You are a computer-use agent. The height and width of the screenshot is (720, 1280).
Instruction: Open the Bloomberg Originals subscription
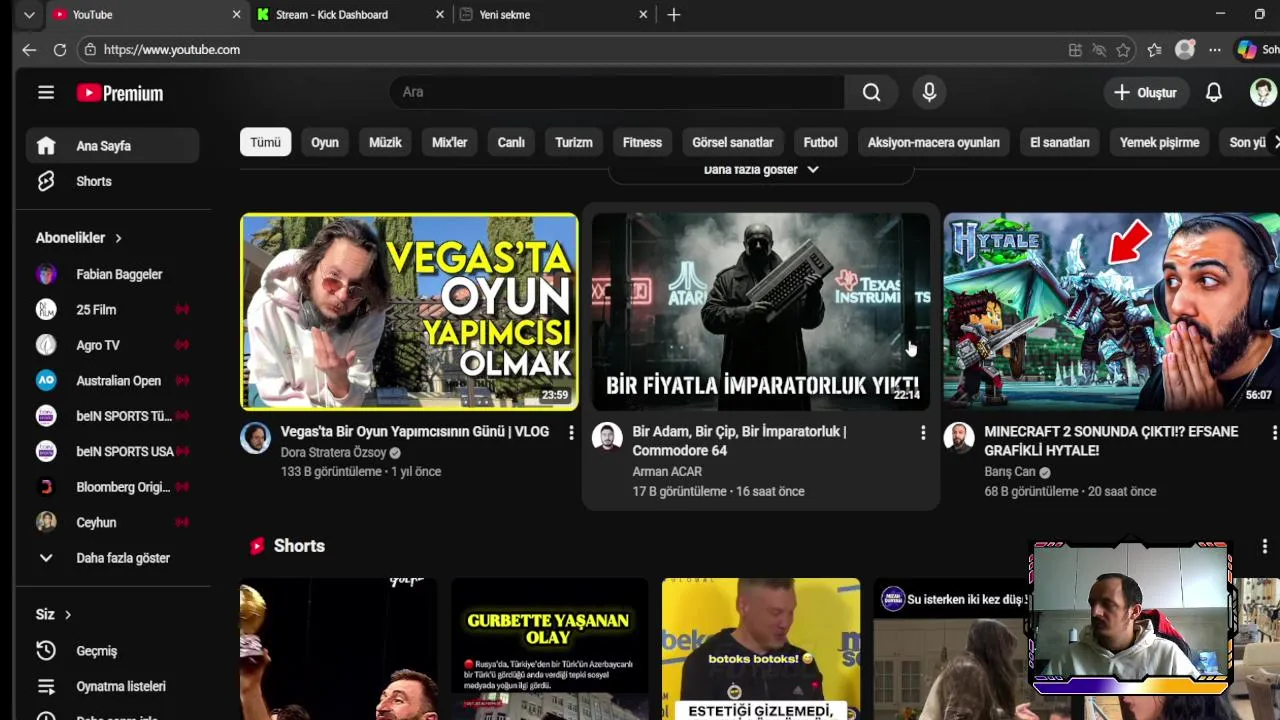(112, 487)
